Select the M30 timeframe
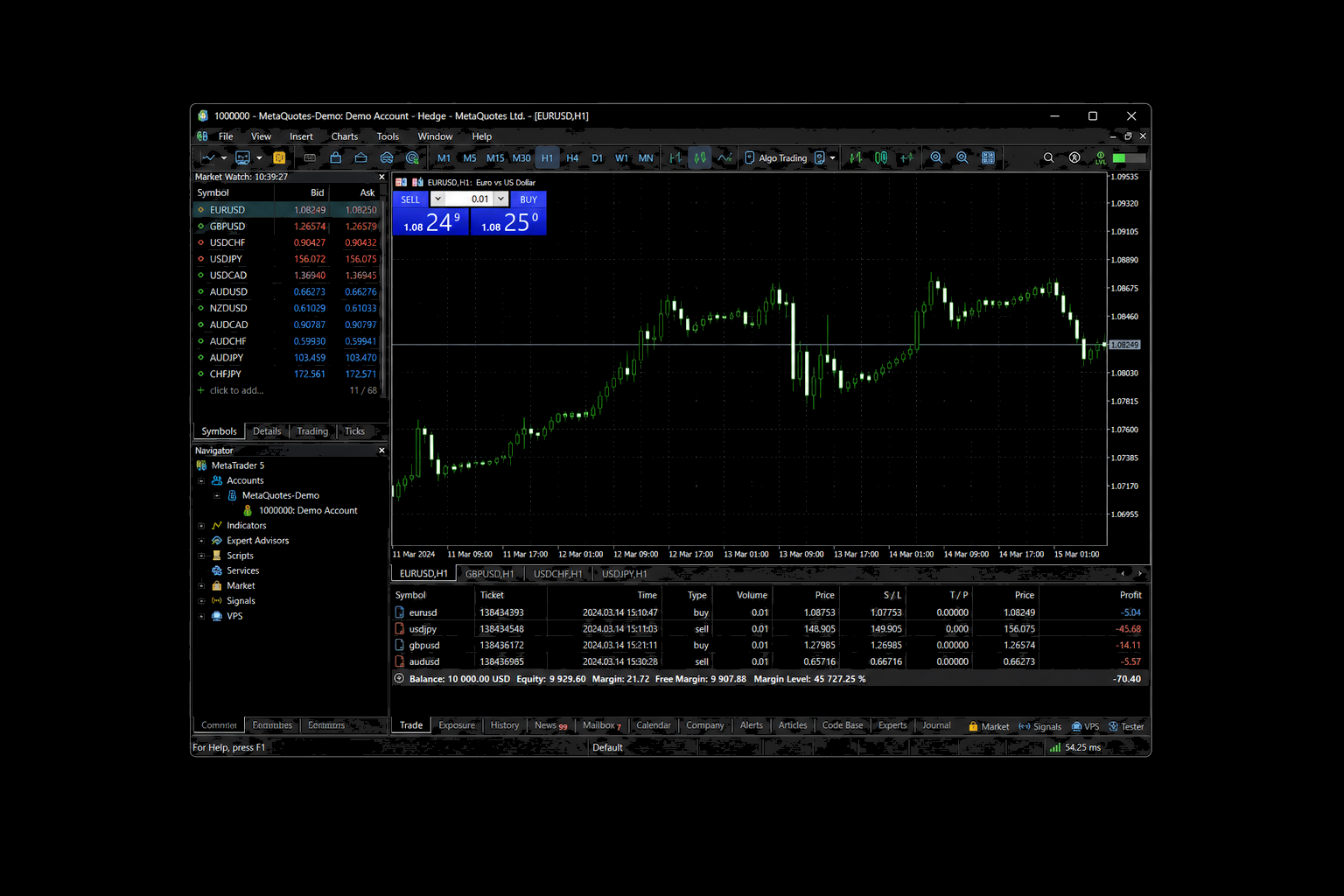 coord(521,158)
